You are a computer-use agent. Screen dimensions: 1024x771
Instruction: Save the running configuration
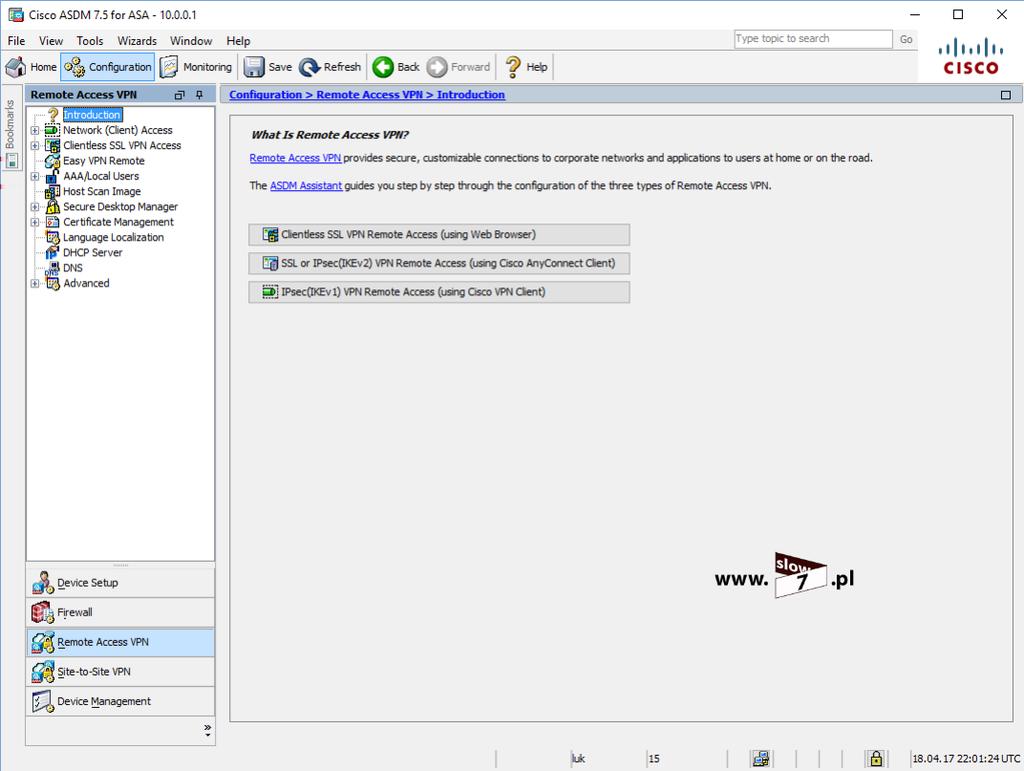(x=268, y=67)
